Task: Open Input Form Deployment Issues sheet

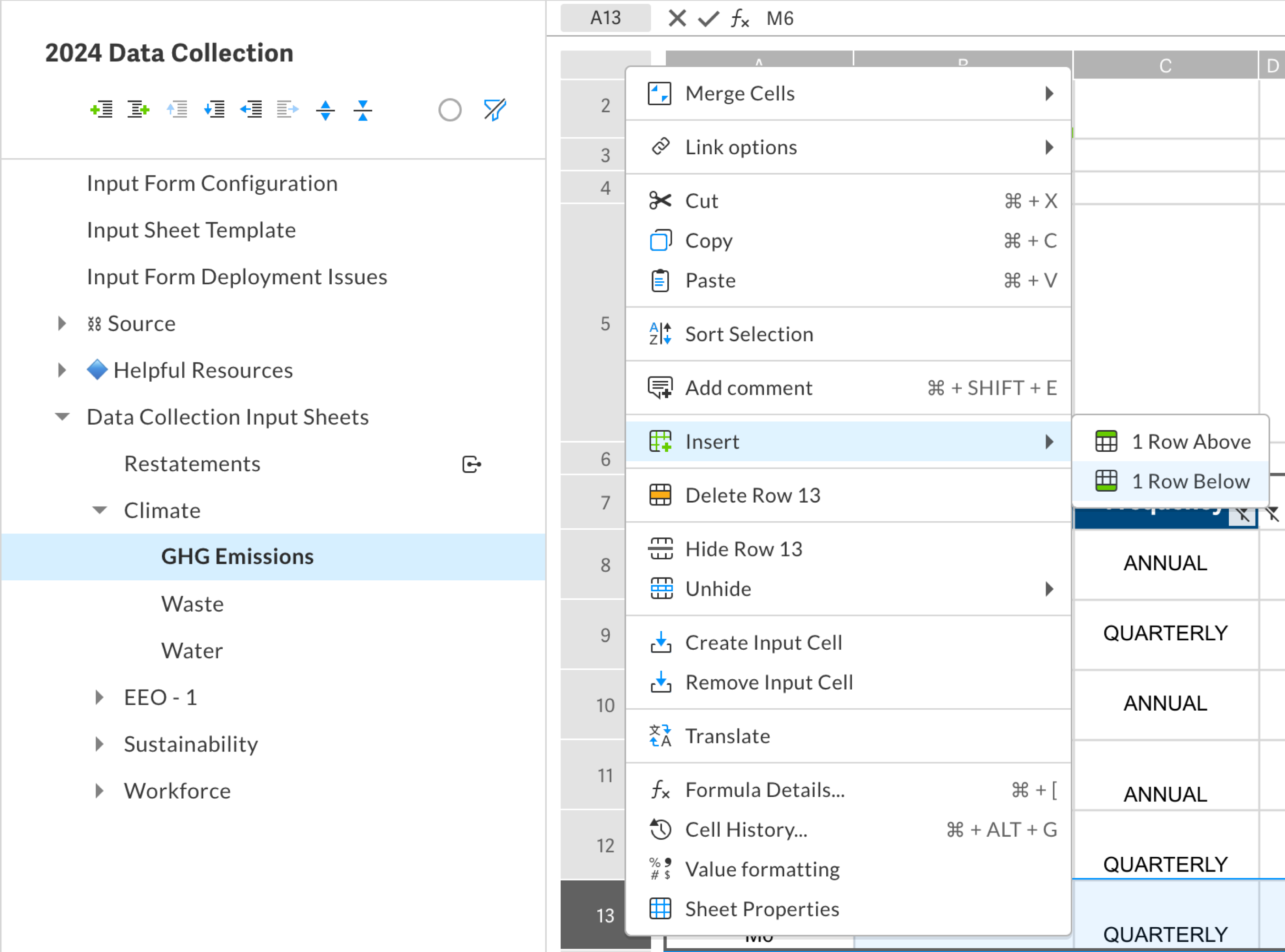Action: point(237,277)
